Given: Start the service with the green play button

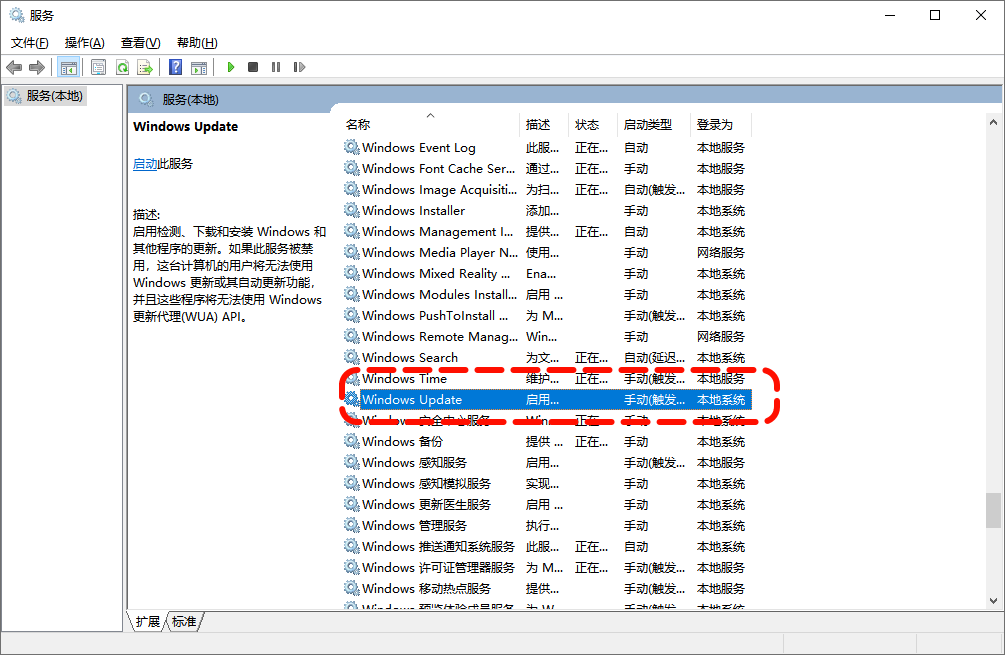Looking at the screenshot, I should (x=231, y=67).
